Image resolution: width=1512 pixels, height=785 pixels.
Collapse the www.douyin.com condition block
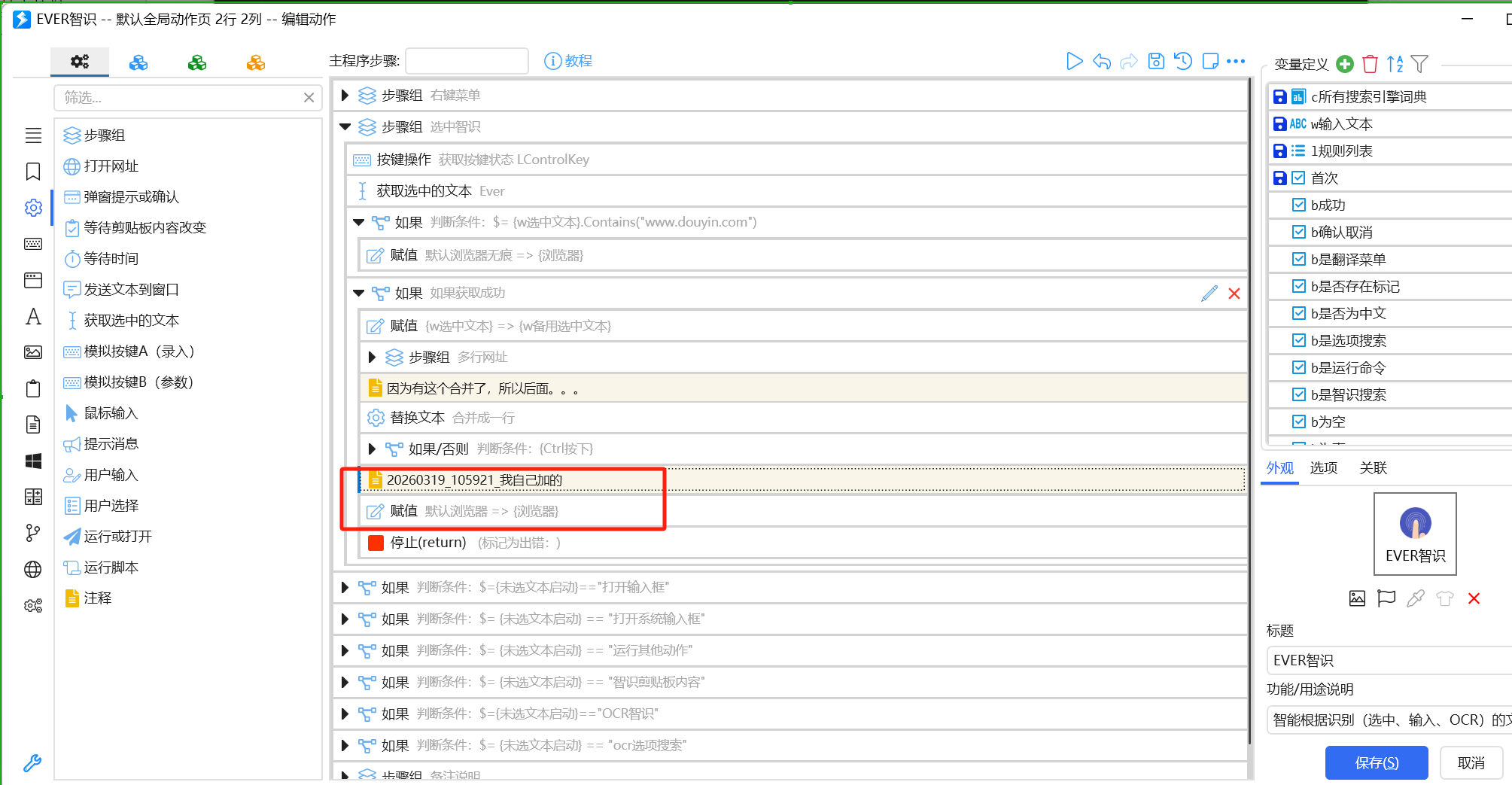tap(358, 223)
